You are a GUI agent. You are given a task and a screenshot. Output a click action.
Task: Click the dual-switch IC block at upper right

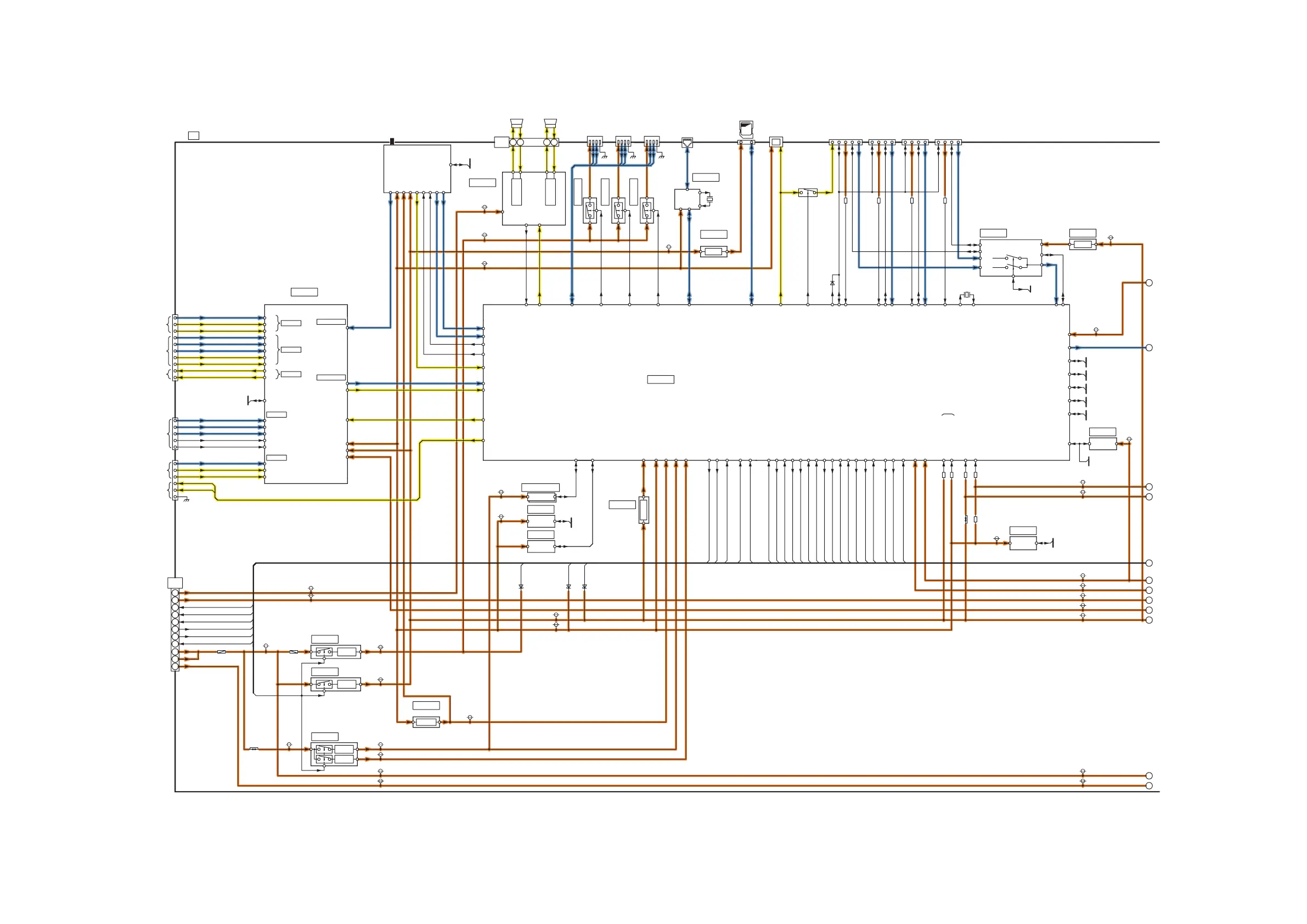click(1010, 258)
